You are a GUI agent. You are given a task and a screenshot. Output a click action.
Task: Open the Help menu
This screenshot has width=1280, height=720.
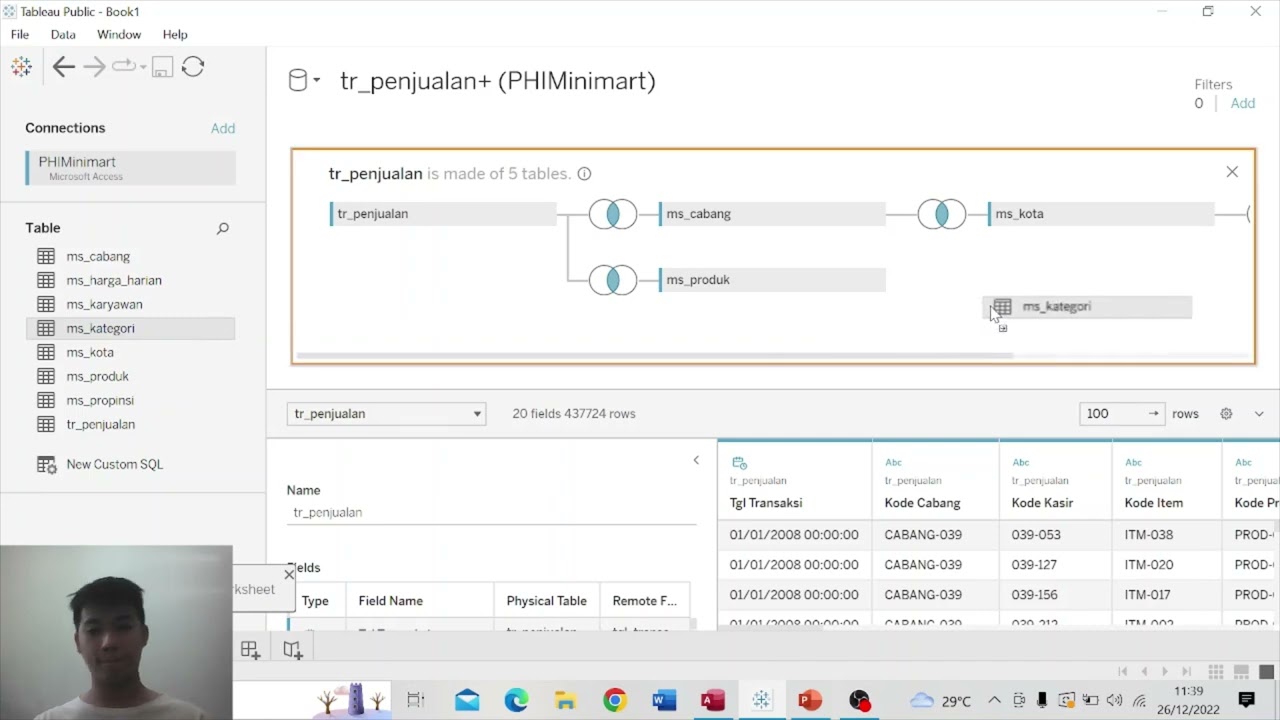(175, 34)
